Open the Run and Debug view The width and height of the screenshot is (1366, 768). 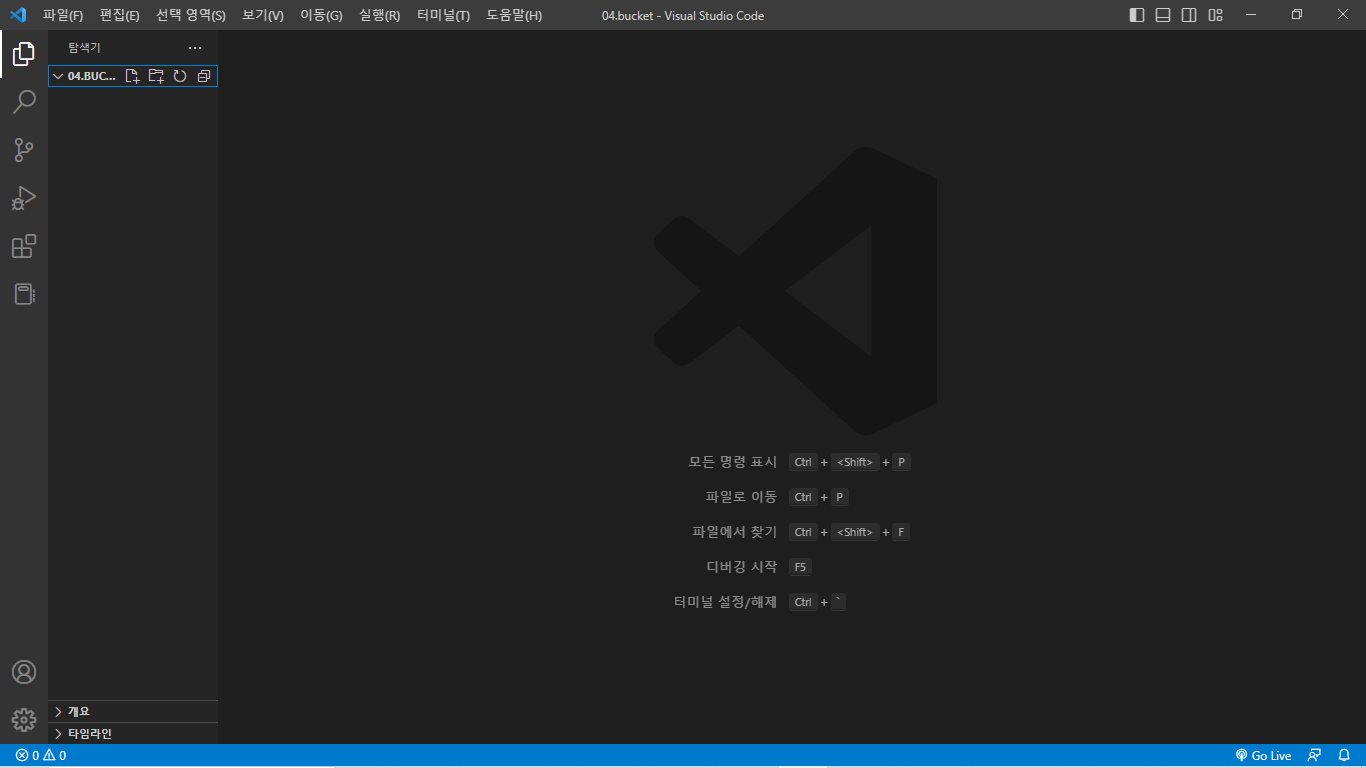24,198
